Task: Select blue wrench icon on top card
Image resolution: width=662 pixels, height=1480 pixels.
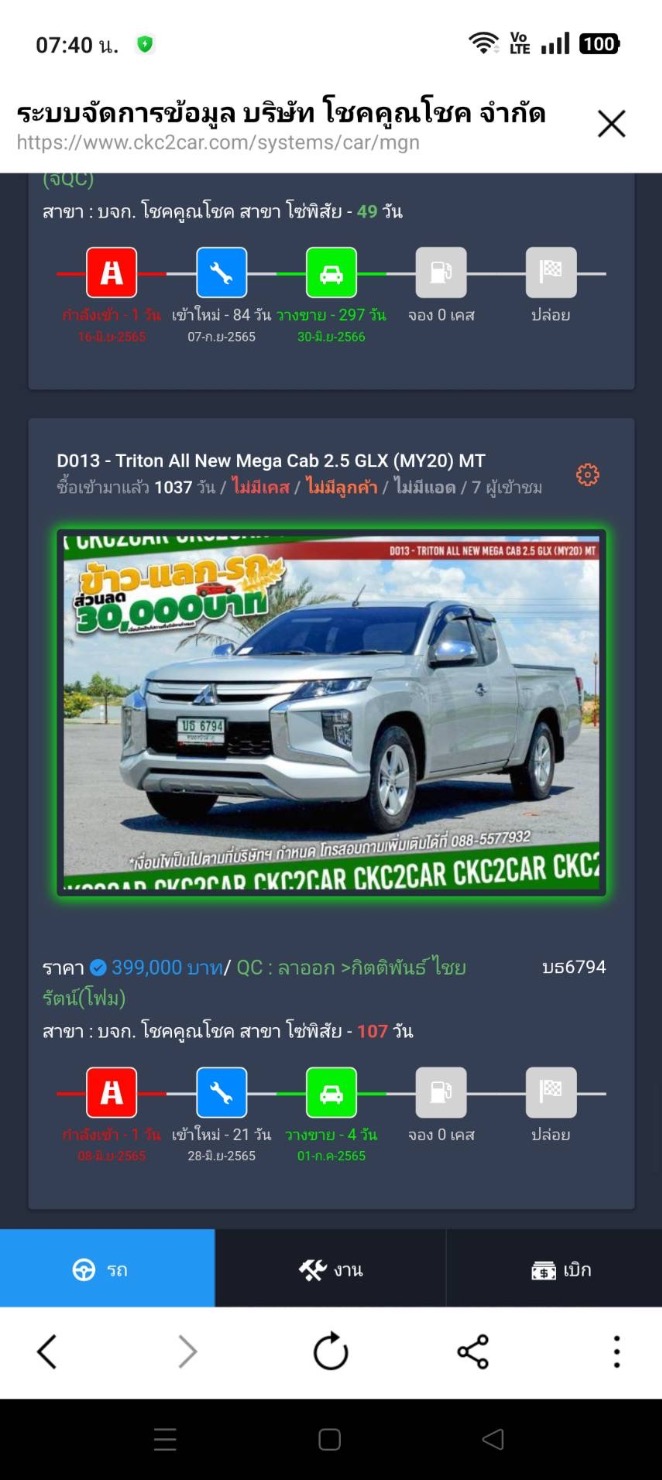Action: (x=221, y=273)
